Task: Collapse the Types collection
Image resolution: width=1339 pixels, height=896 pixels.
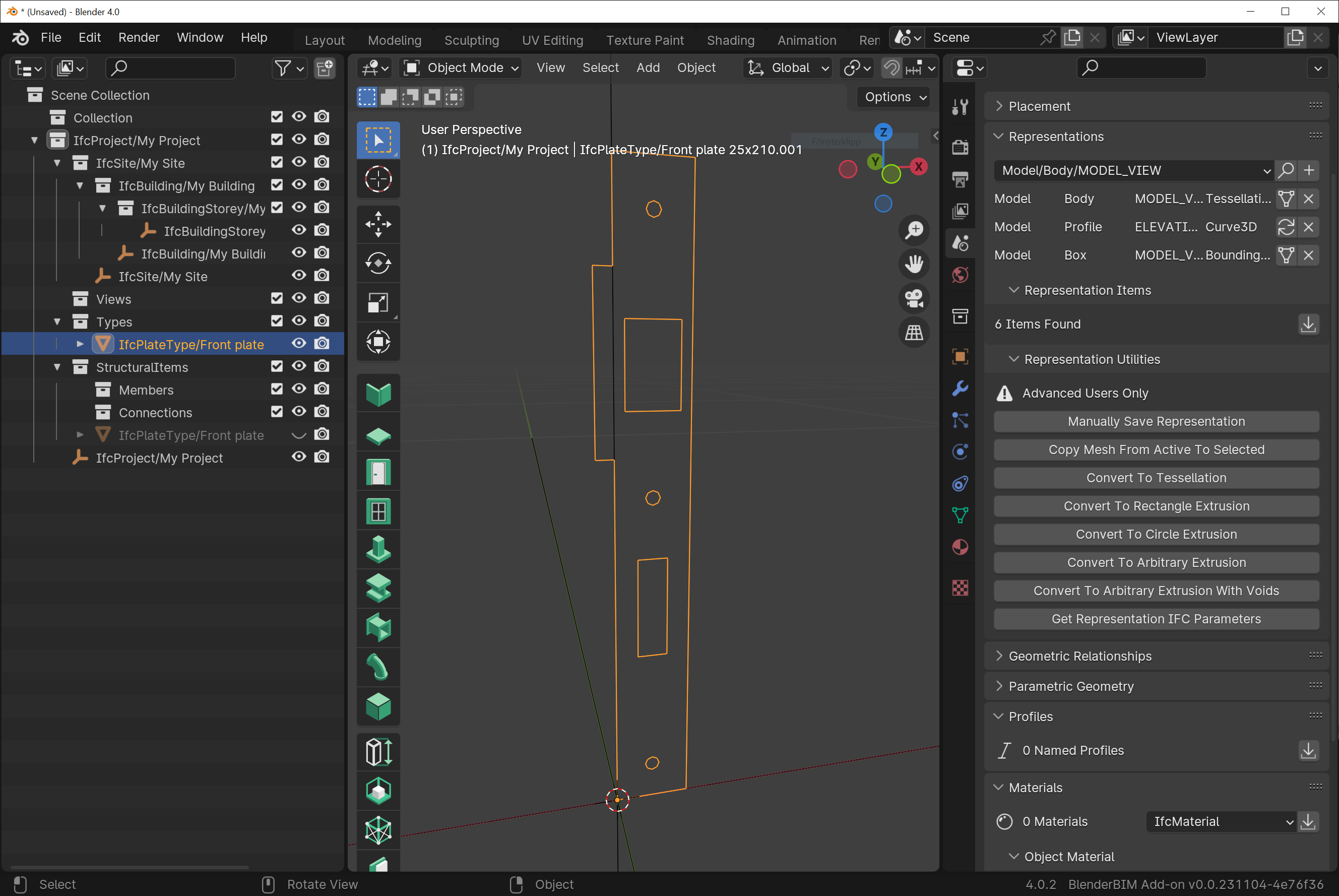Action: 57,322
